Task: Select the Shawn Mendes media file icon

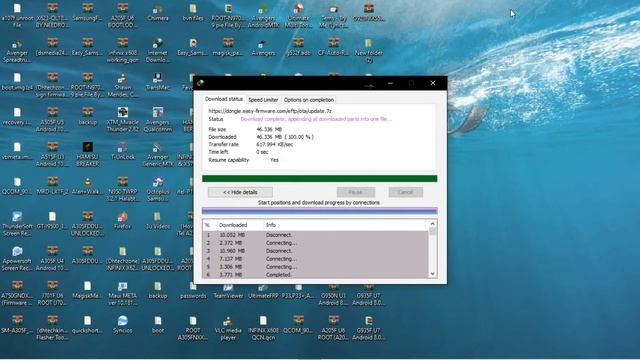Action: pos(122,85)
